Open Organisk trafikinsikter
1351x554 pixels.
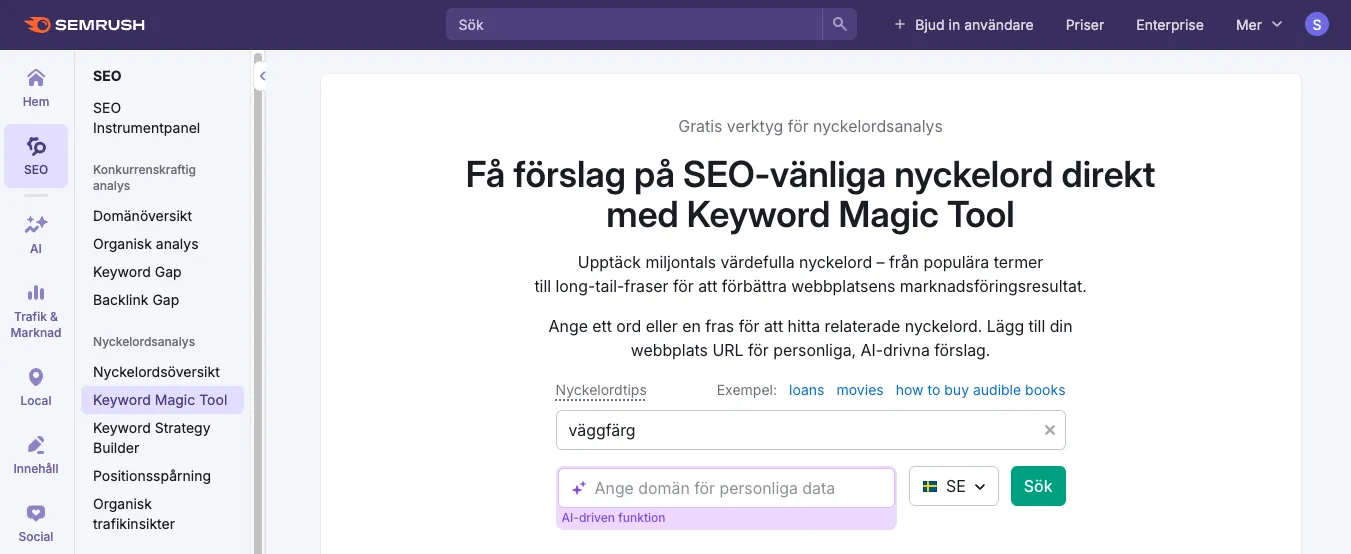click(x=134, y=514)
